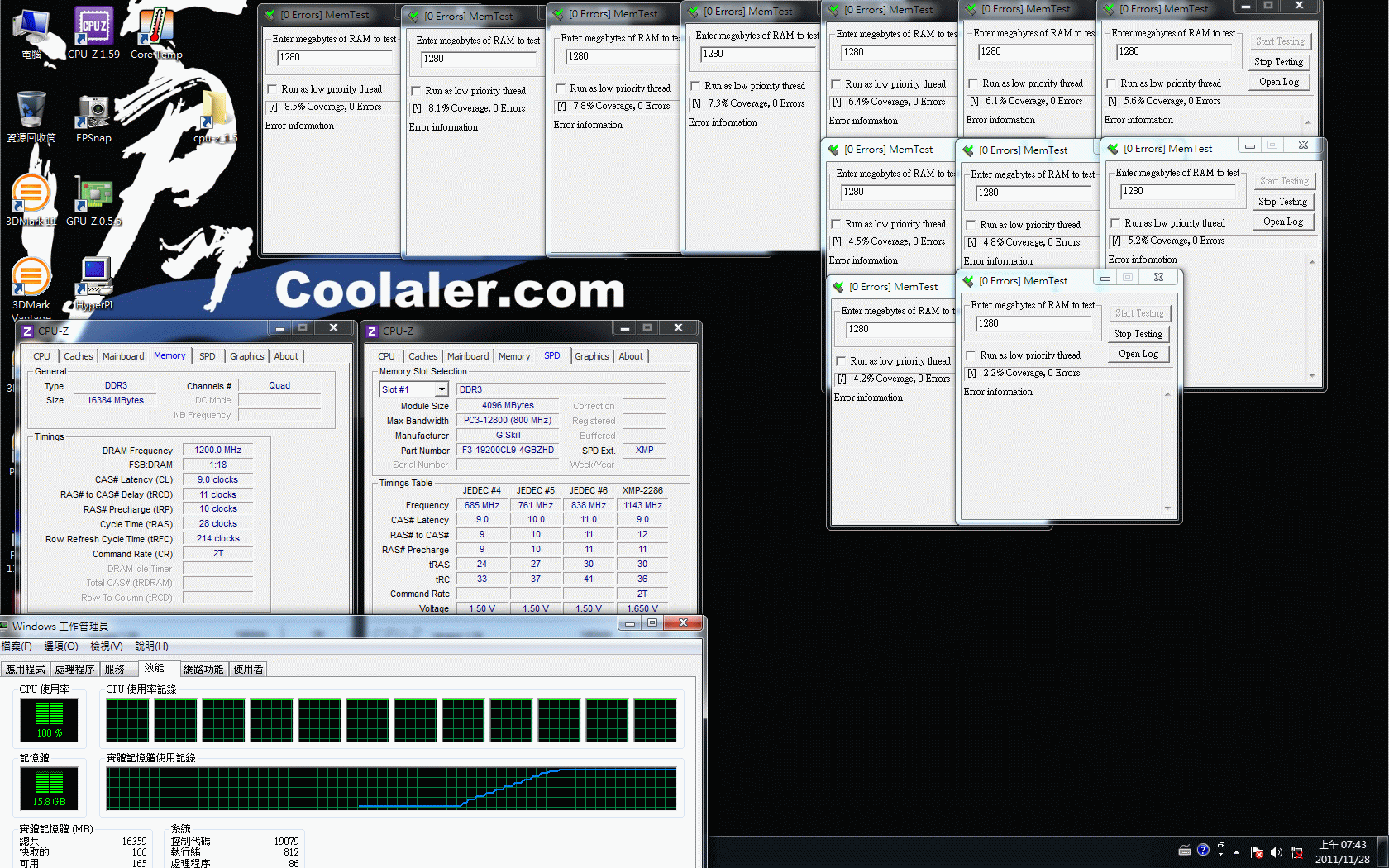Switch to the Caches tab in the CPU-Z SPD window
Viewport: 1389px width, 868px height.
click(423, 356)
